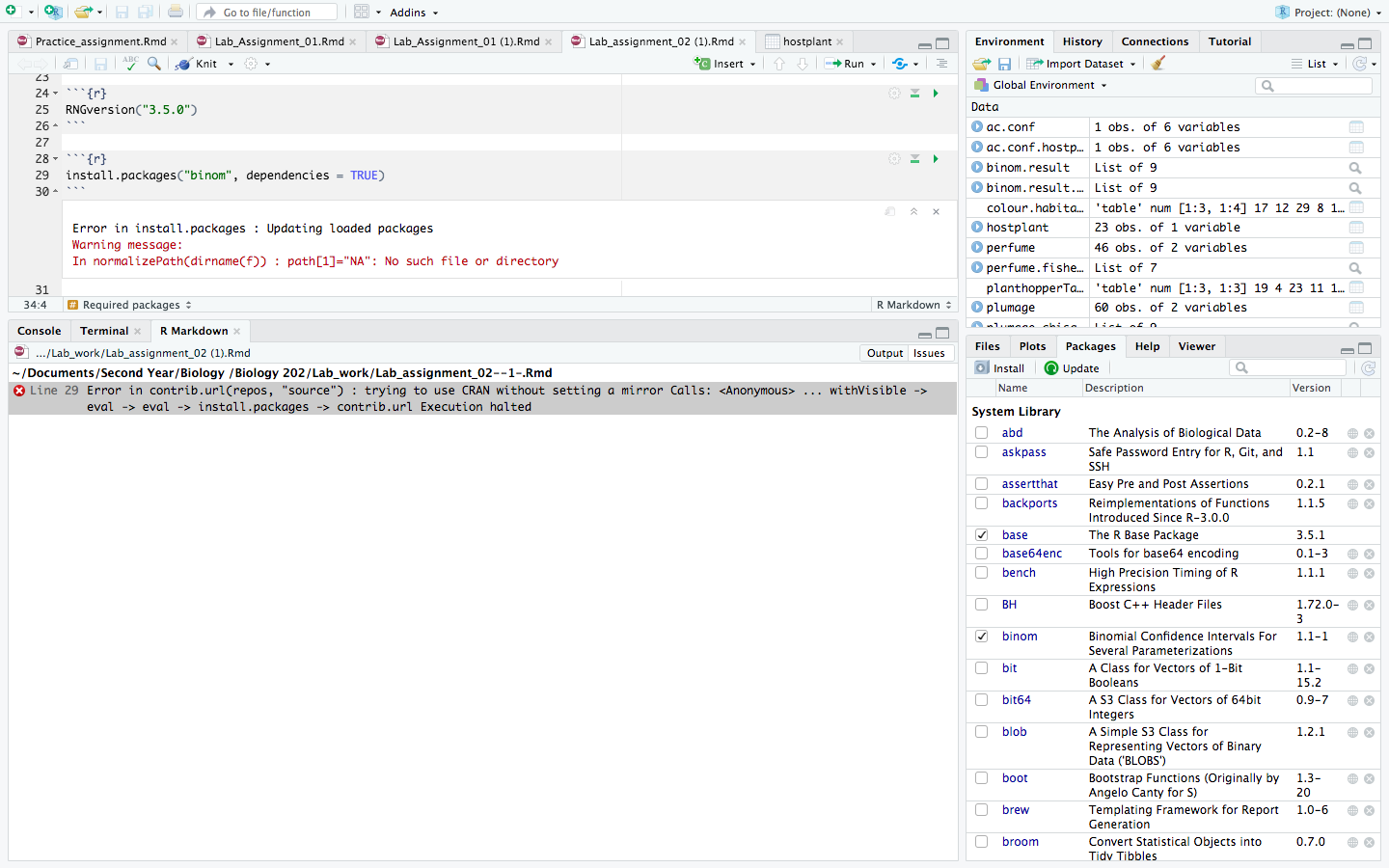Click the spell check icon

(130, 64)
